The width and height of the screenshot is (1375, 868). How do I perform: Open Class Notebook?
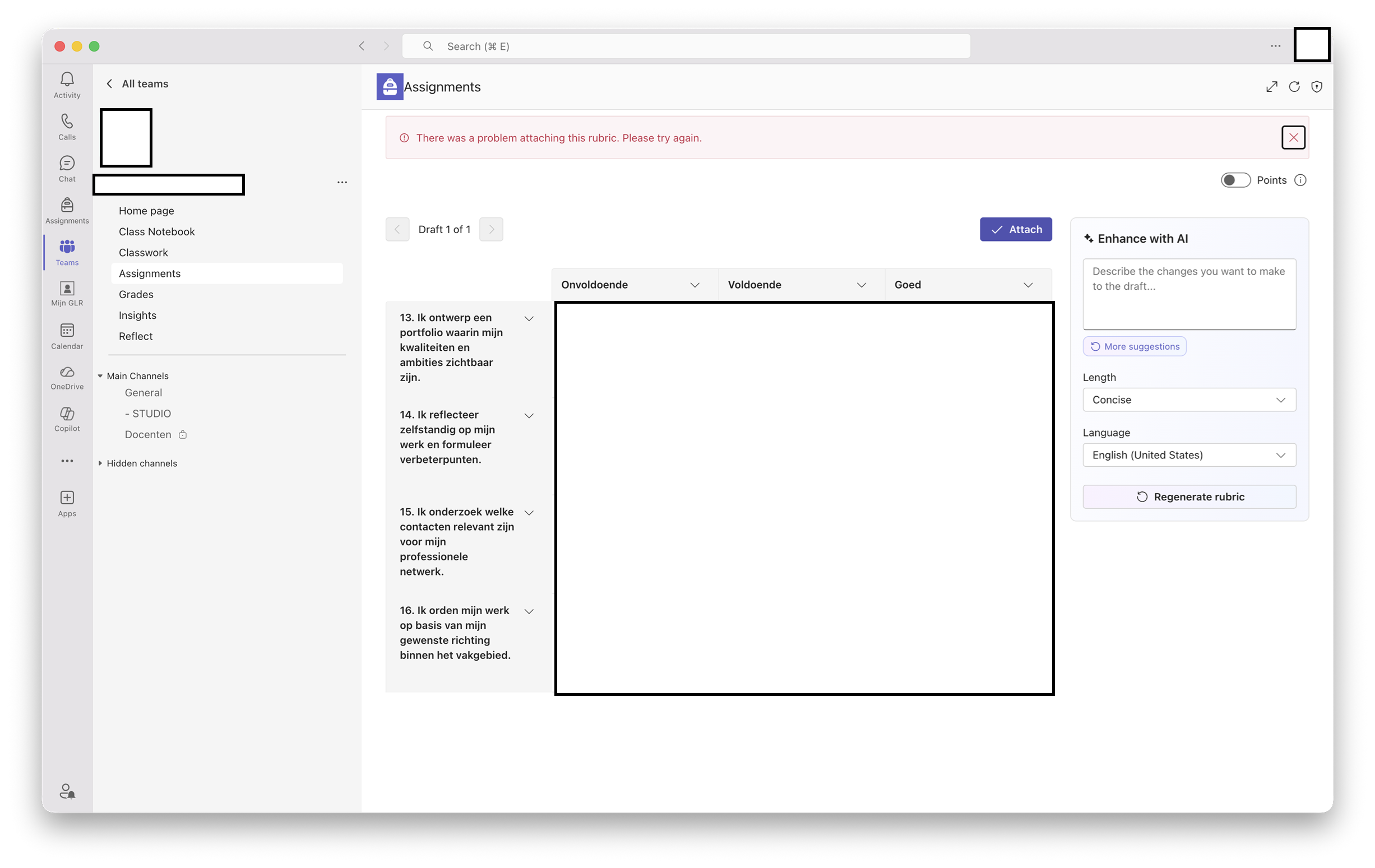[x=156, y=231]
